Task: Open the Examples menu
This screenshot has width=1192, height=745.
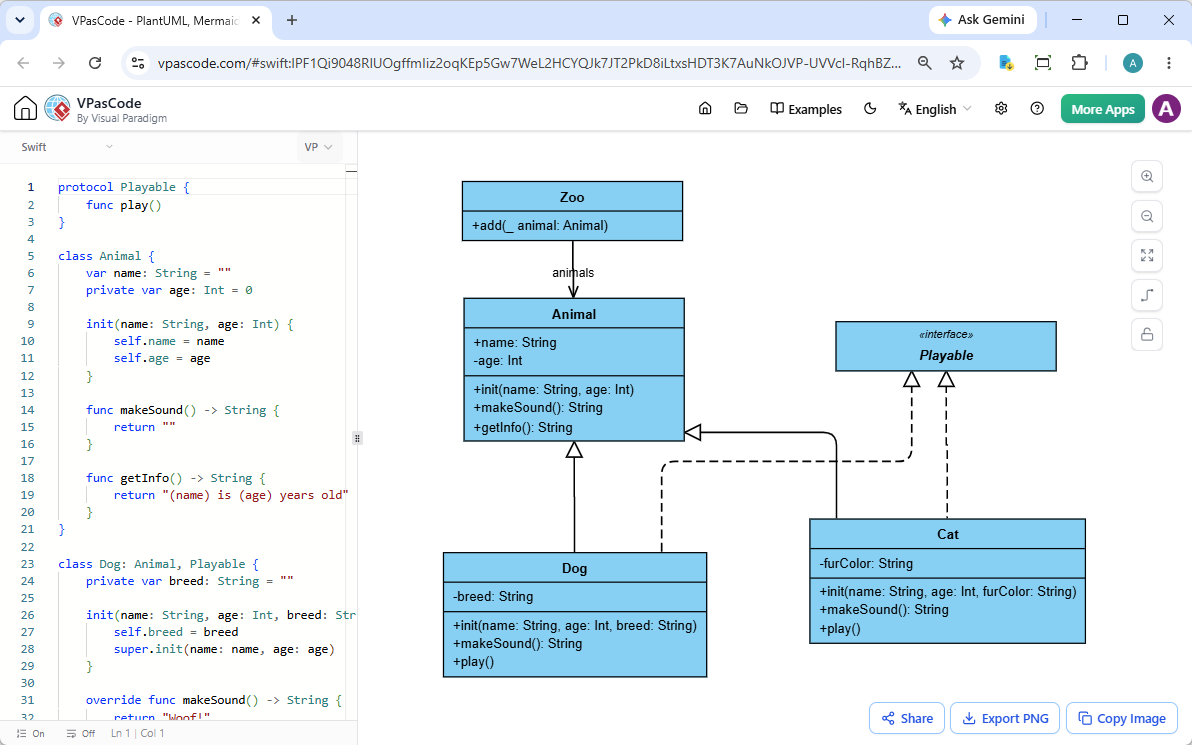Action: 806,109
